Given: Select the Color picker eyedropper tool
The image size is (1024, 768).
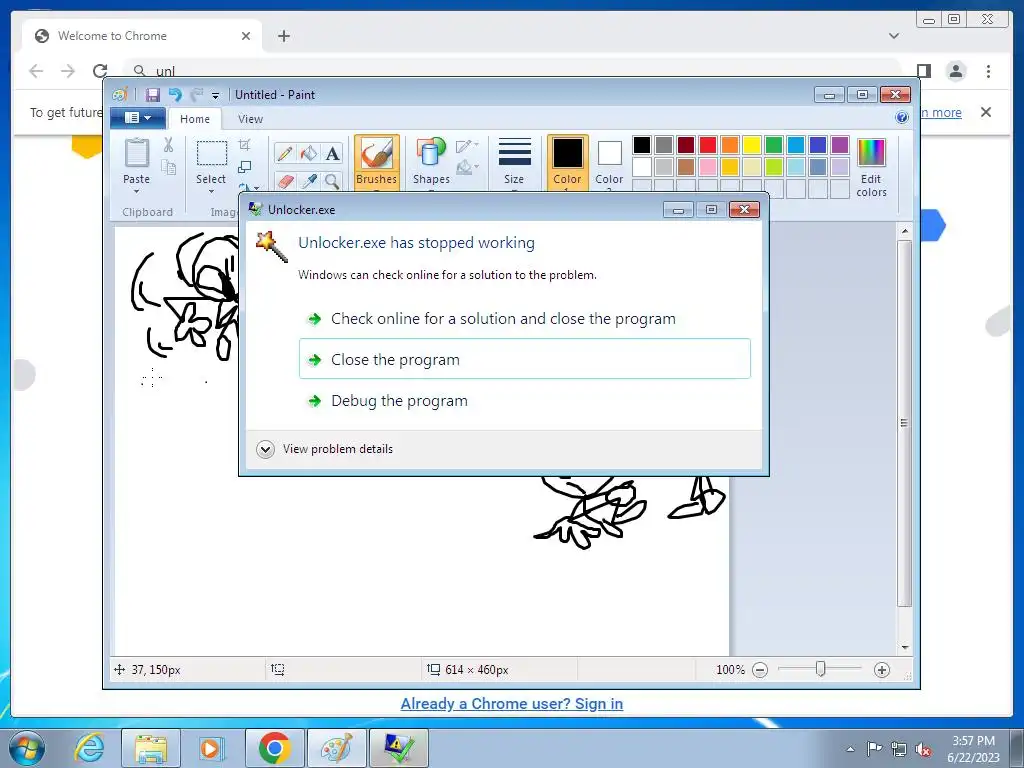Looking at the screenshot, I should pos(308,180).
